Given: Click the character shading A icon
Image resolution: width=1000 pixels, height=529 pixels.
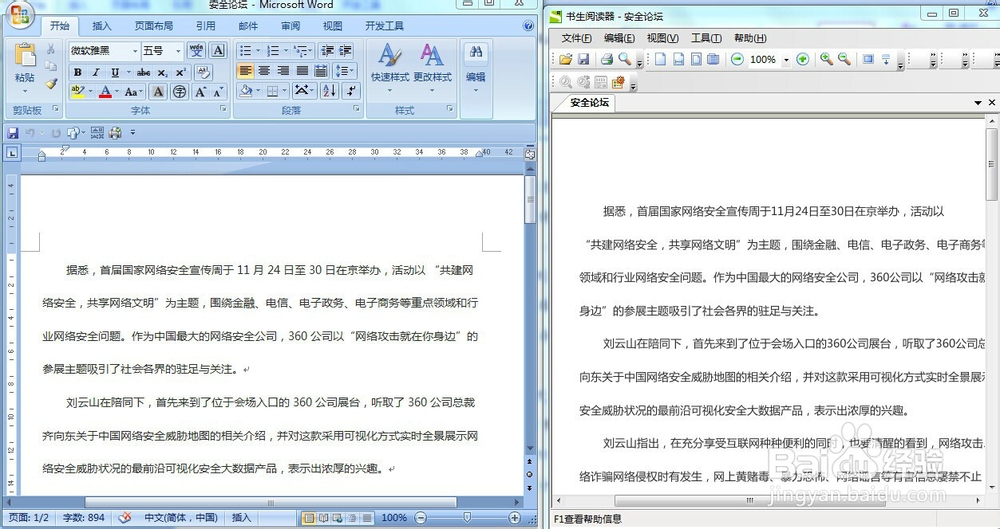Looking at the screenshot, I should pos(158,92).
